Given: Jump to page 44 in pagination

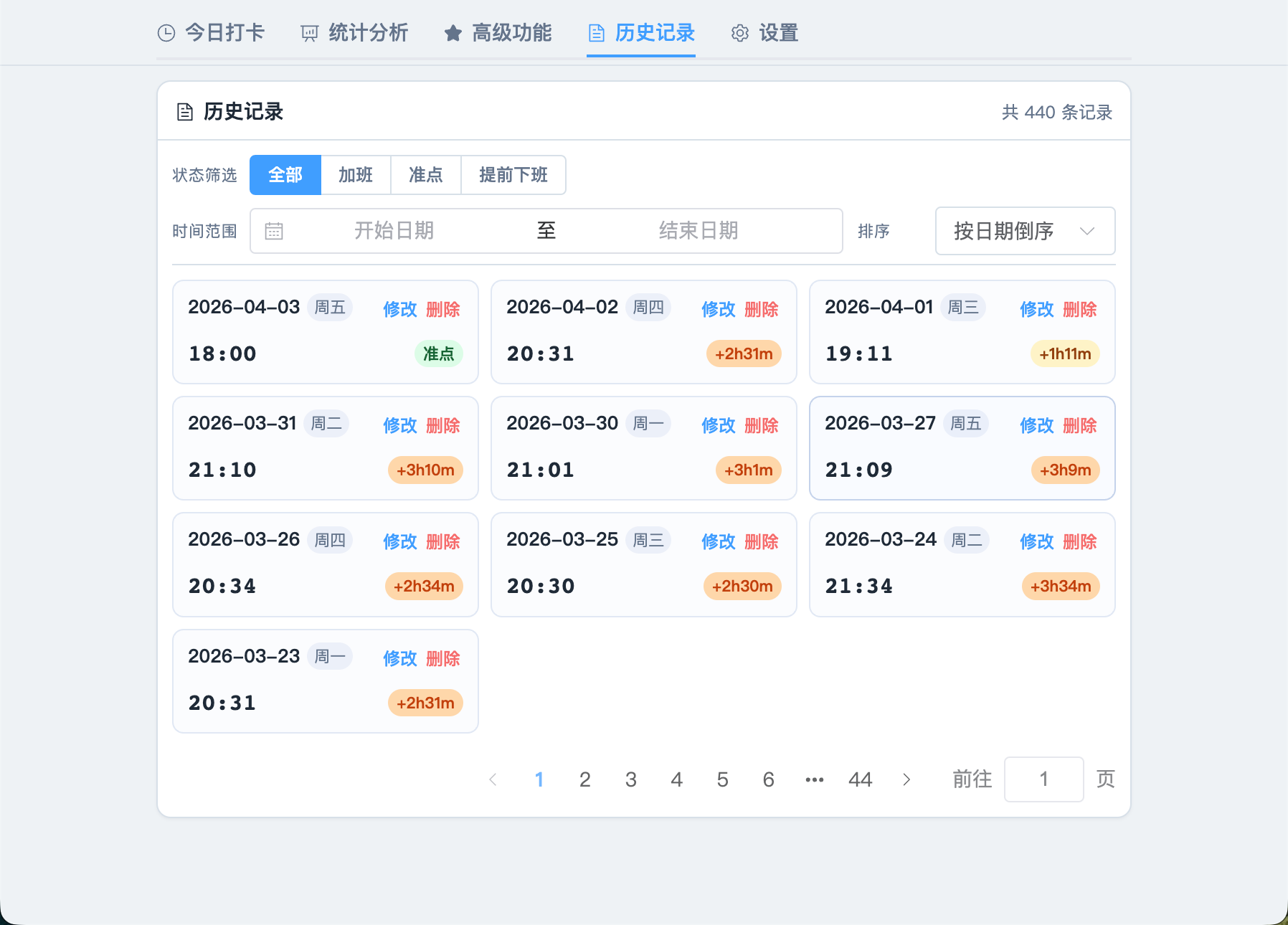Looking at the screenshot, I should [x=860, y=779].
